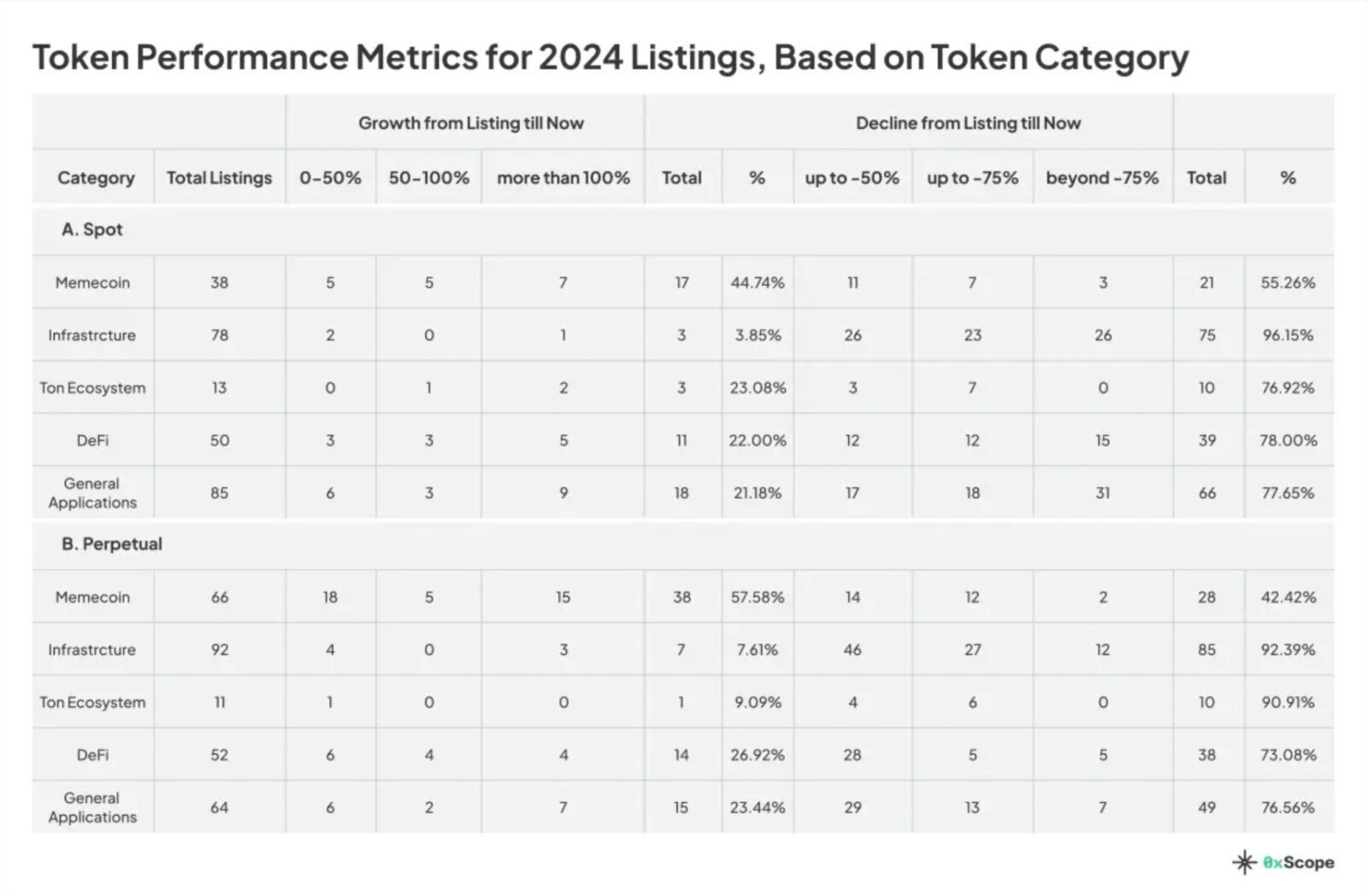Click the Spot DeFi total listings 50
Screen dimensions: 1368x896
(220, 440)
